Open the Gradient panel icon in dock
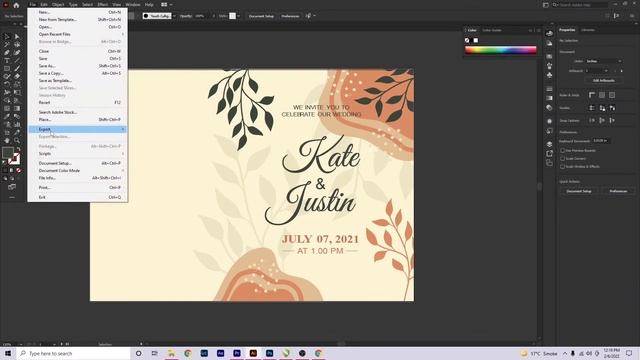 pyautogui.click(x=549, y=98)
